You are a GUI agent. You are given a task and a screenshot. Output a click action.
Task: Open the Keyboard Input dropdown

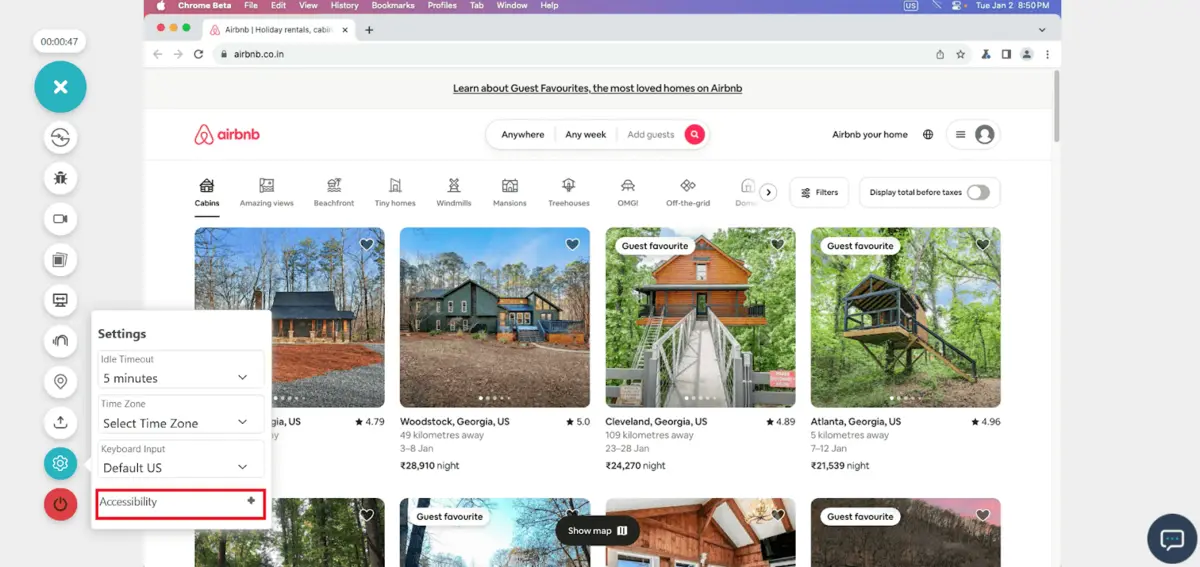click(181, 459)
